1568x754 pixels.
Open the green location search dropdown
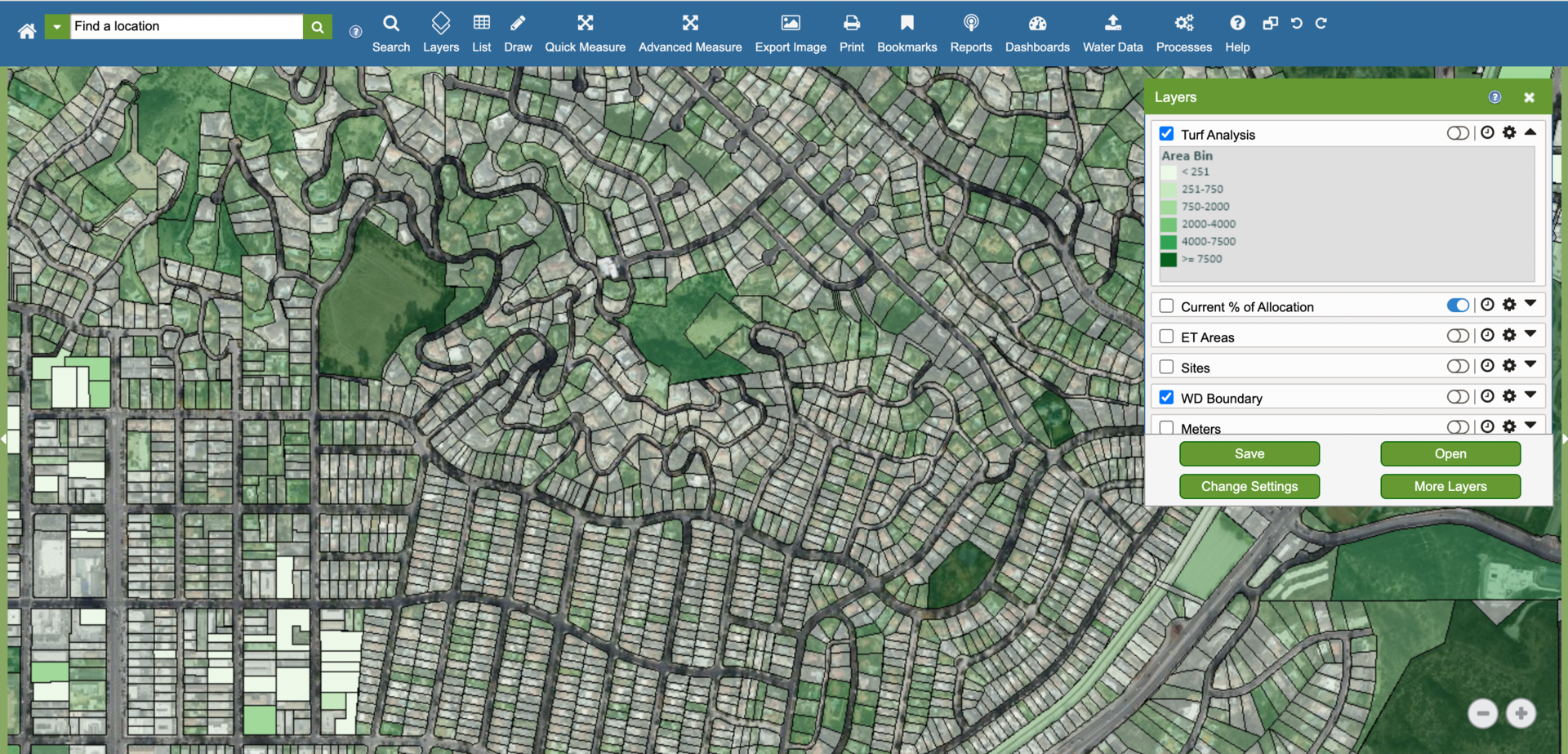56,27
